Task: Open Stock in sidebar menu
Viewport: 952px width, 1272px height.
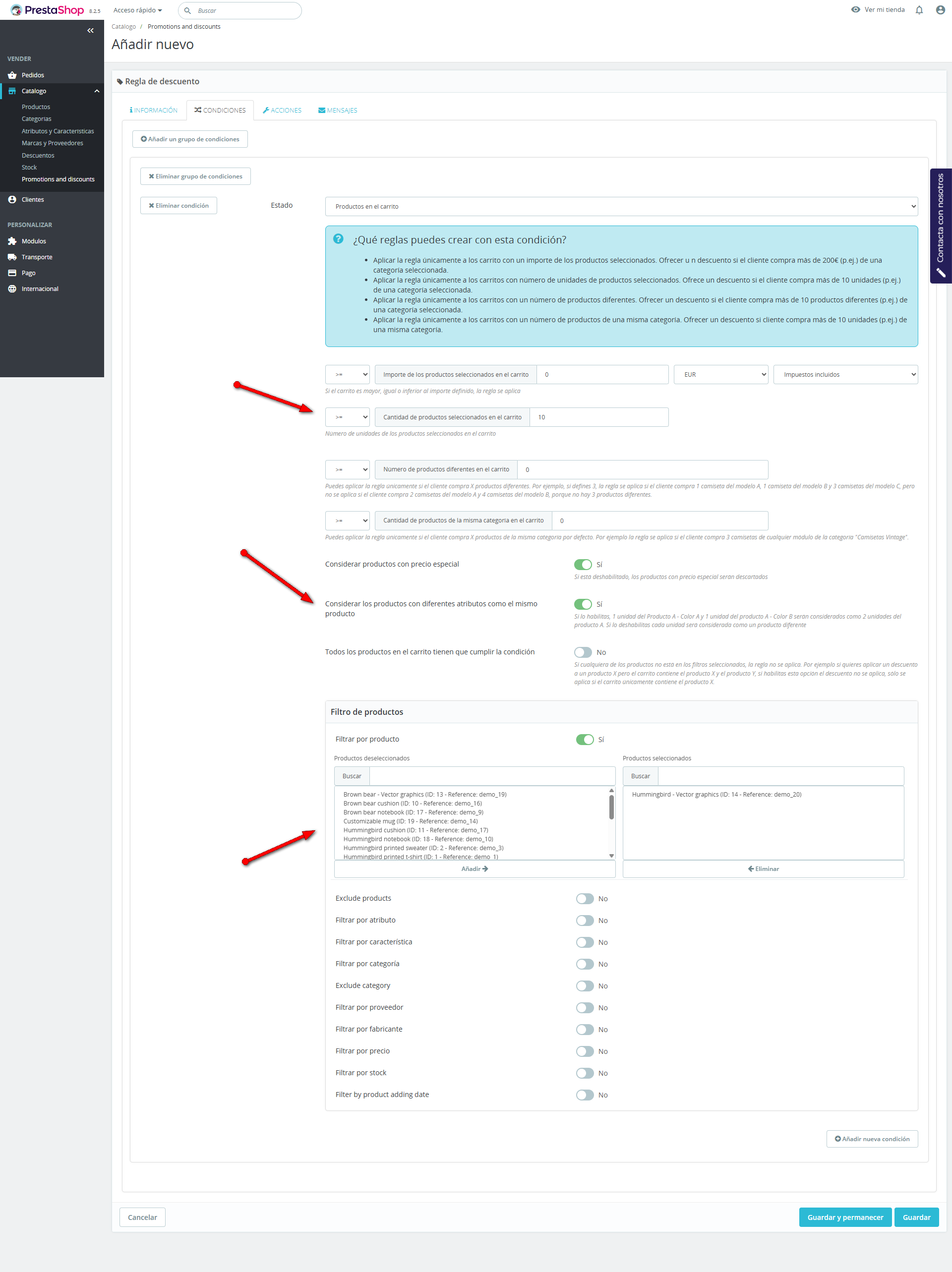Action: (x=29, y=168)
